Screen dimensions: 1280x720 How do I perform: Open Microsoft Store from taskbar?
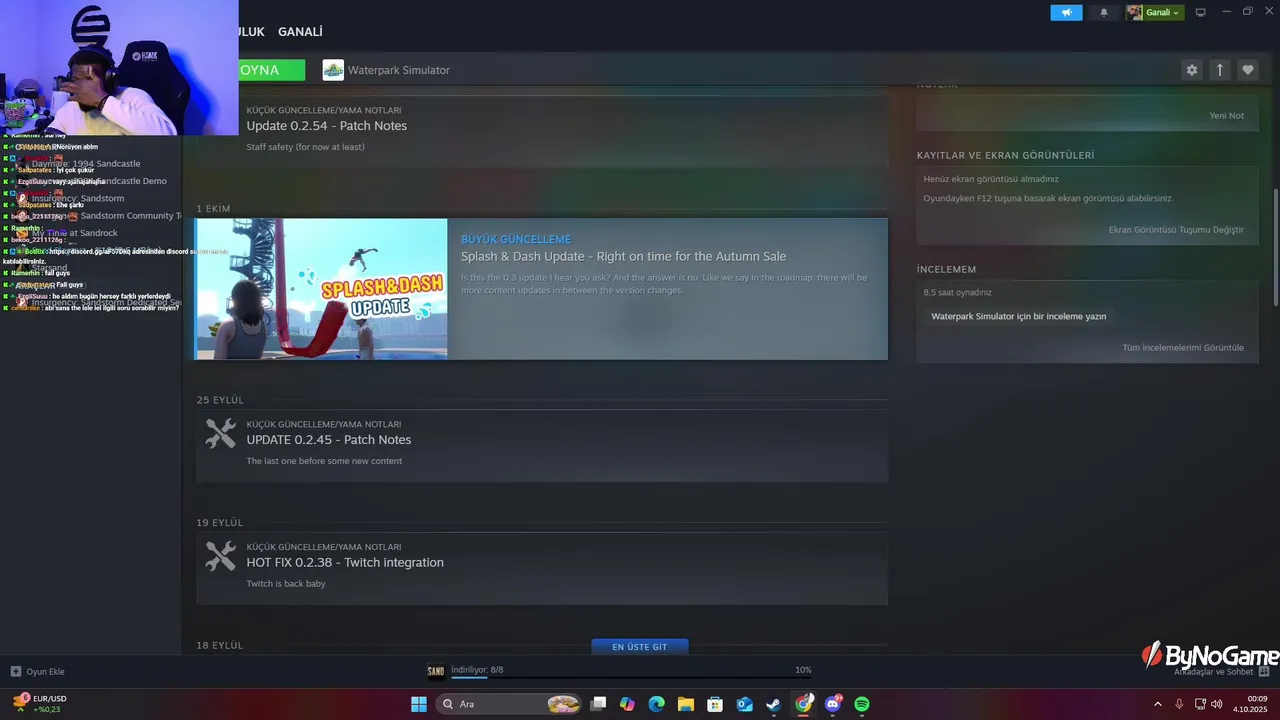point(715,704)
